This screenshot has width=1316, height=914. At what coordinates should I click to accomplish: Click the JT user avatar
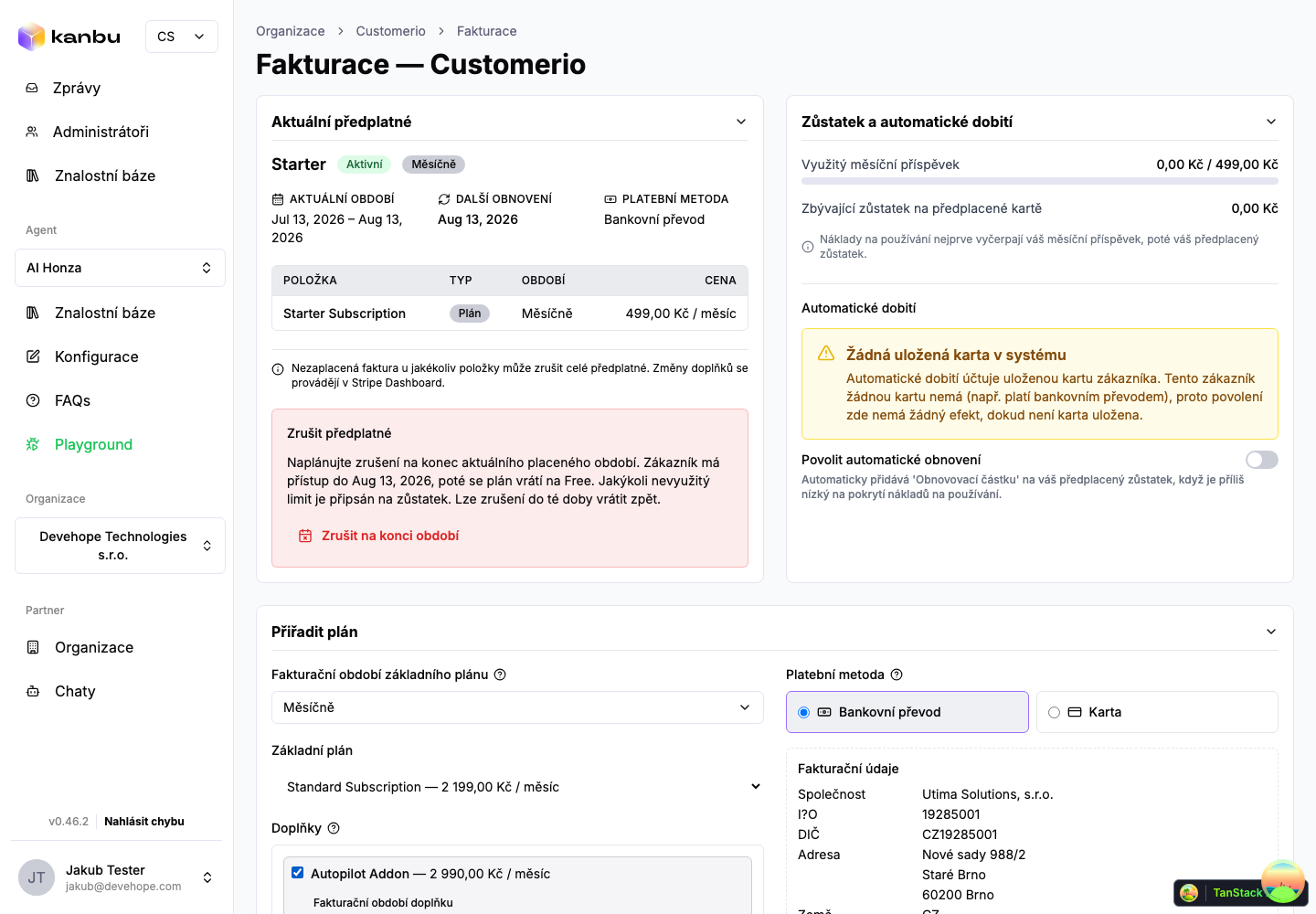(x=37, y=877)
